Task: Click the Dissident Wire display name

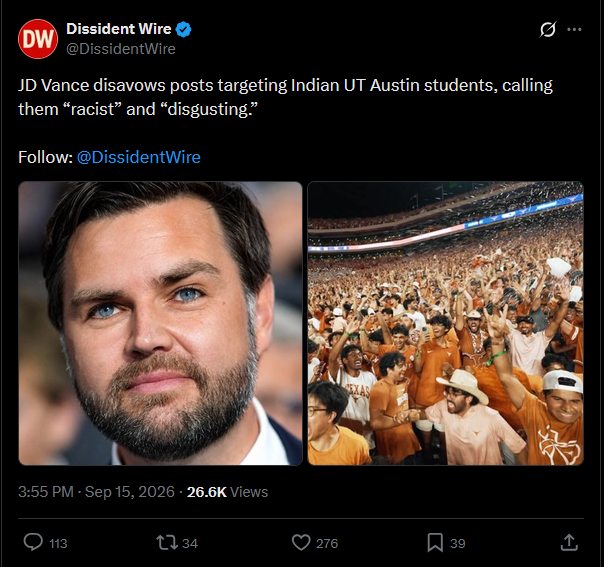Action: point(119,29)
